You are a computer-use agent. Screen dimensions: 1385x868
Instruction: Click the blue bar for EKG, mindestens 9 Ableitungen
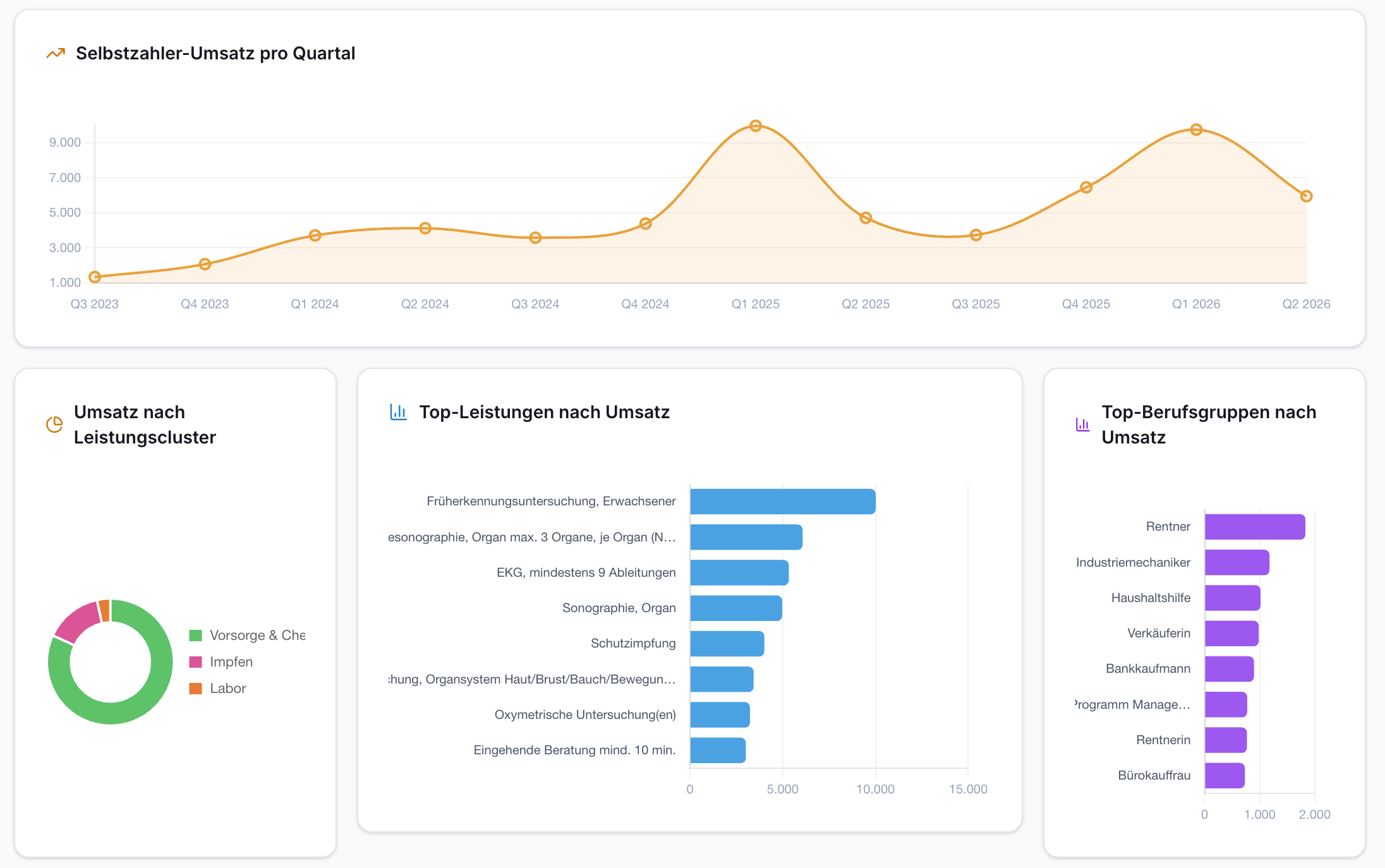point(739,572)
